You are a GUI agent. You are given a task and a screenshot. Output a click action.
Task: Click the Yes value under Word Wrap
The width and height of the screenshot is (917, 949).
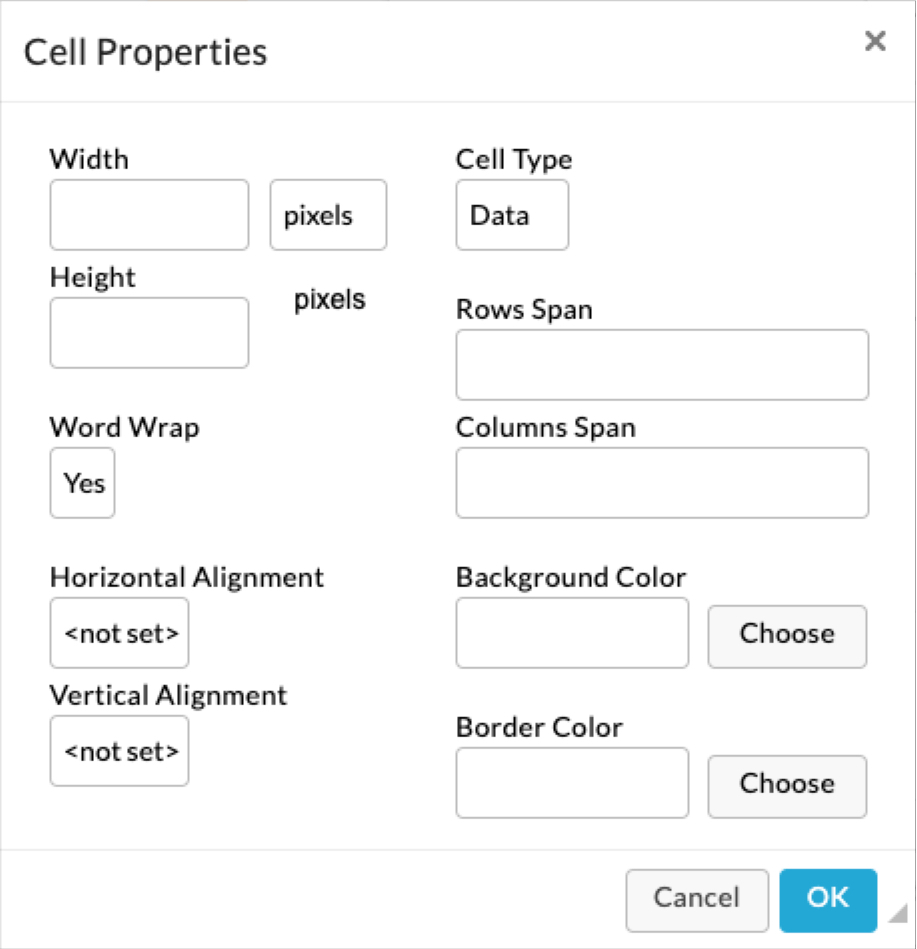click(x=82, y=483)
